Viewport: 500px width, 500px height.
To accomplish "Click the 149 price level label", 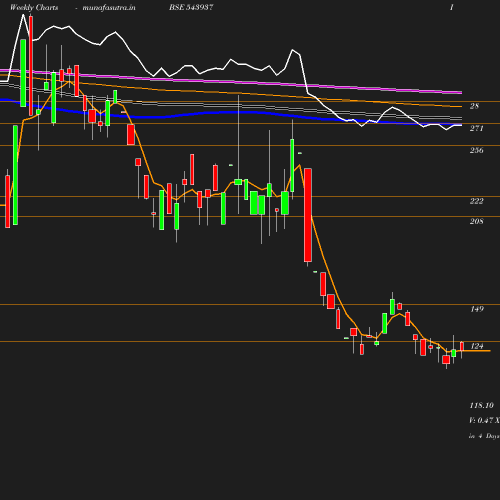I will coord(477,309).
